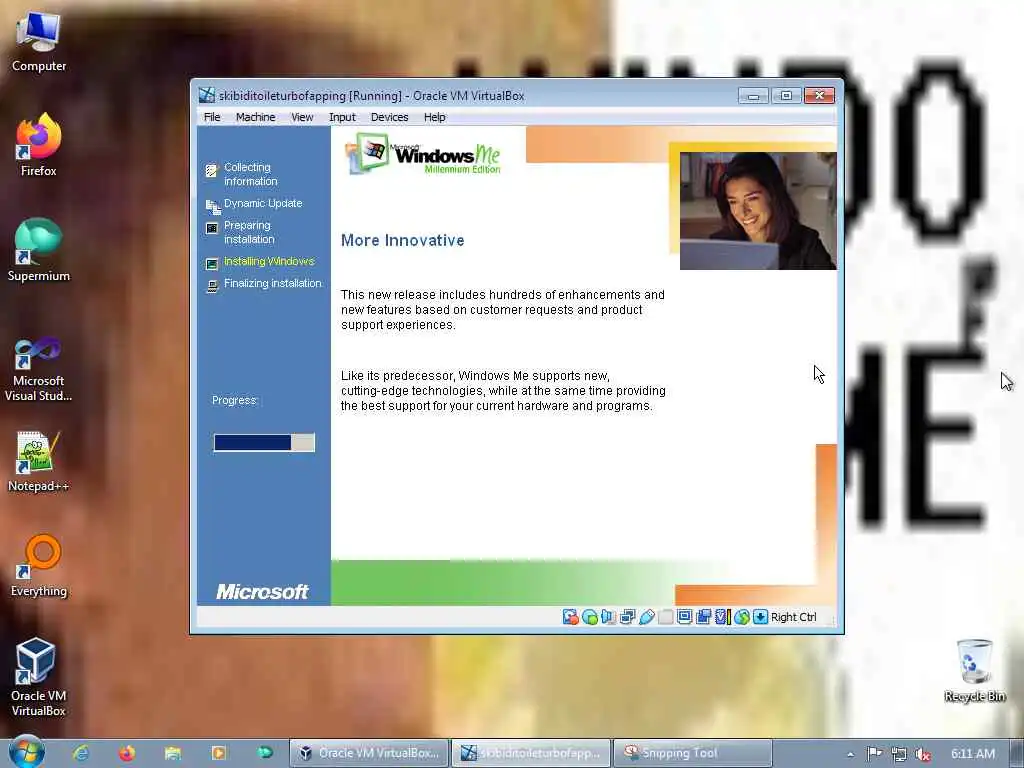The image size is (1024, 768).
Task: Select the Oracle VM VirtualBox desktop shortcut
Action: 39,678
